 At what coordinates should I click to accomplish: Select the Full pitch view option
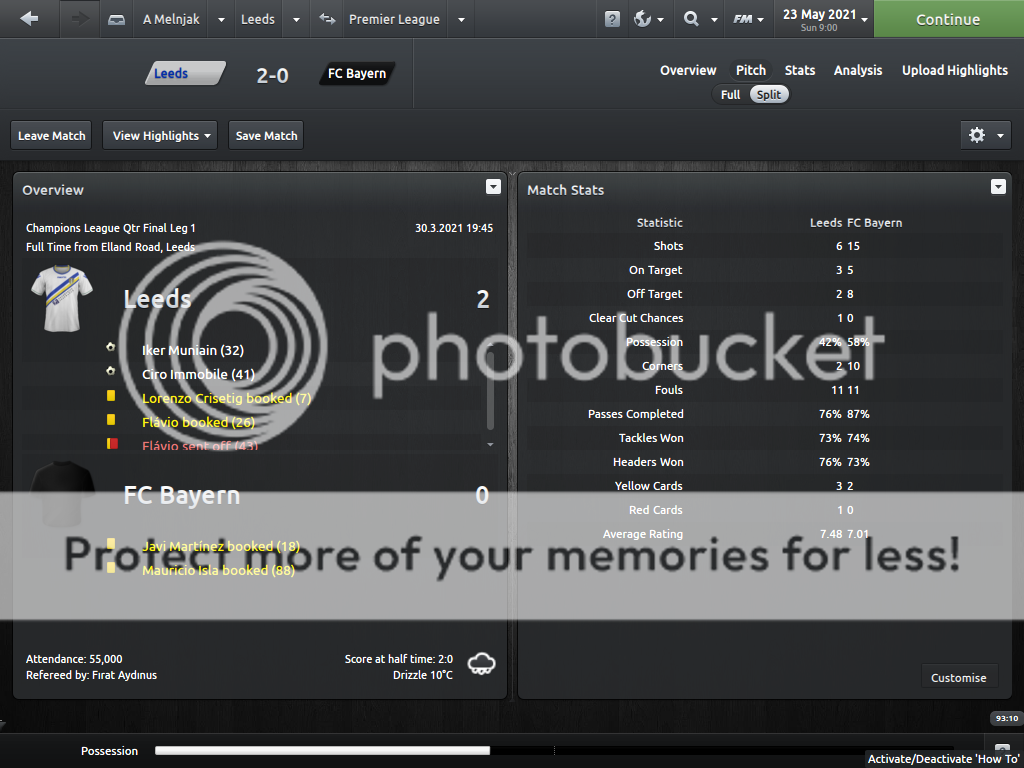(x=730, y=94)
